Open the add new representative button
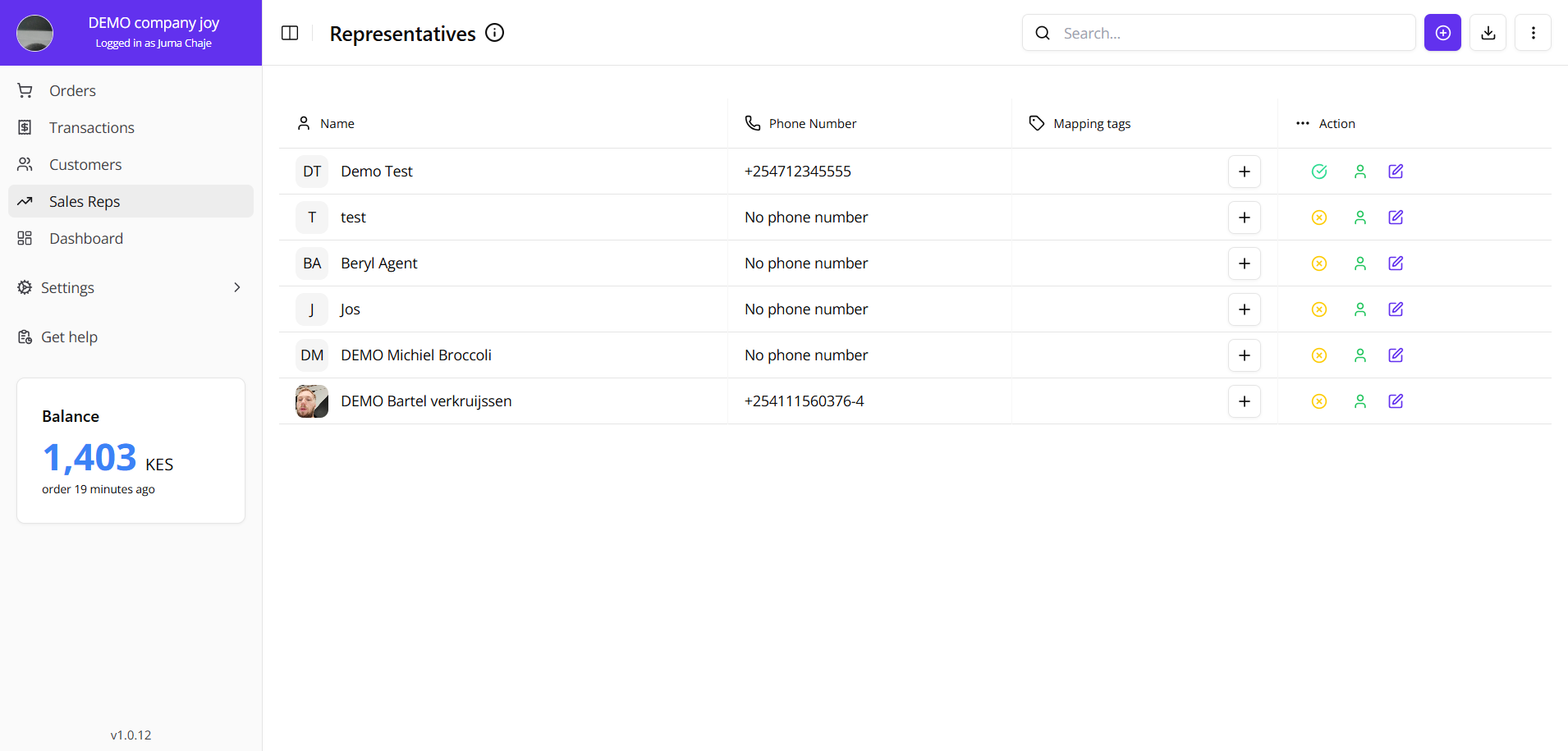 (1442, 33)
